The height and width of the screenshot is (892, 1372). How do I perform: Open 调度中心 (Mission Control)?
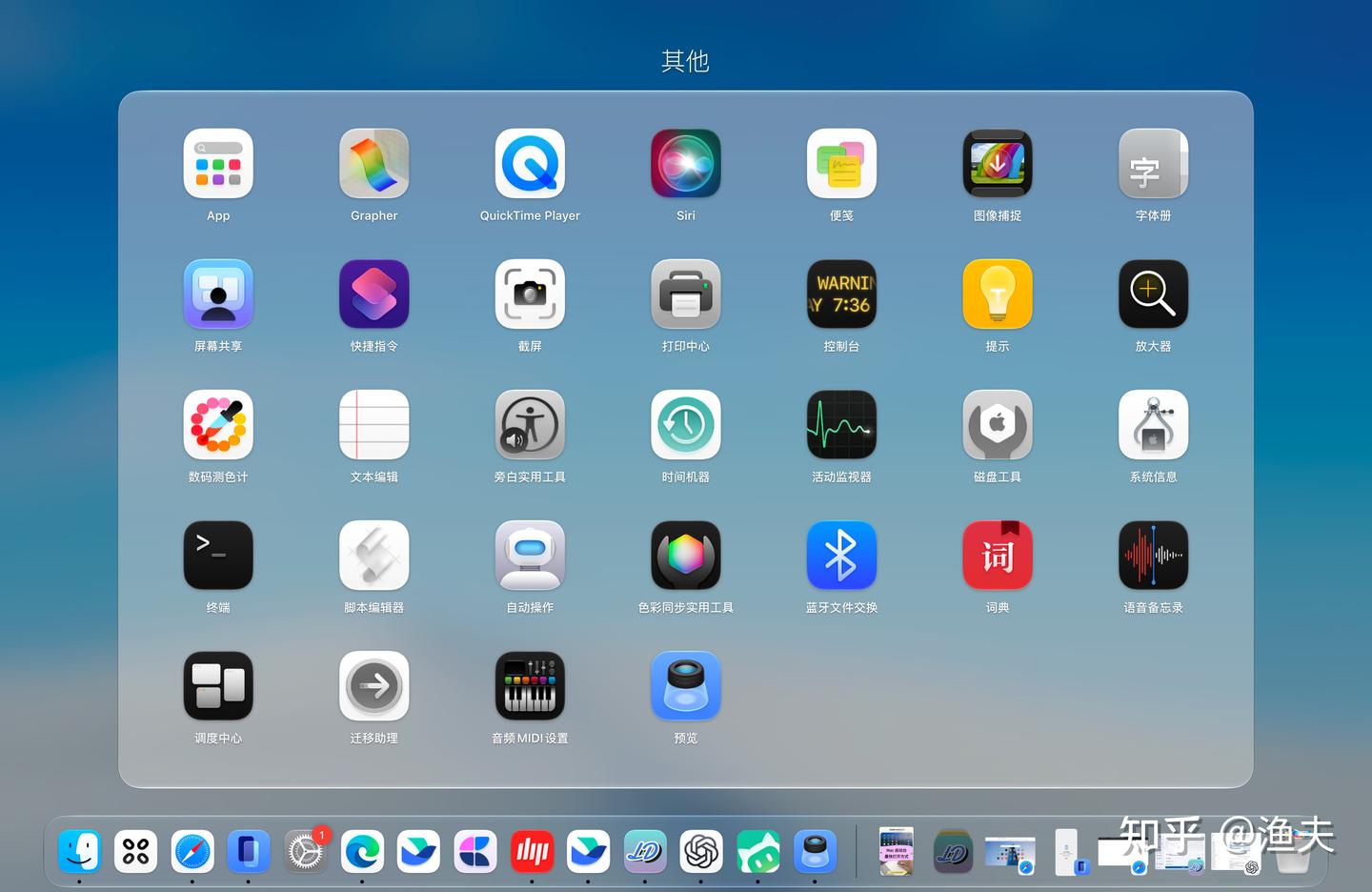pos(218,686)
